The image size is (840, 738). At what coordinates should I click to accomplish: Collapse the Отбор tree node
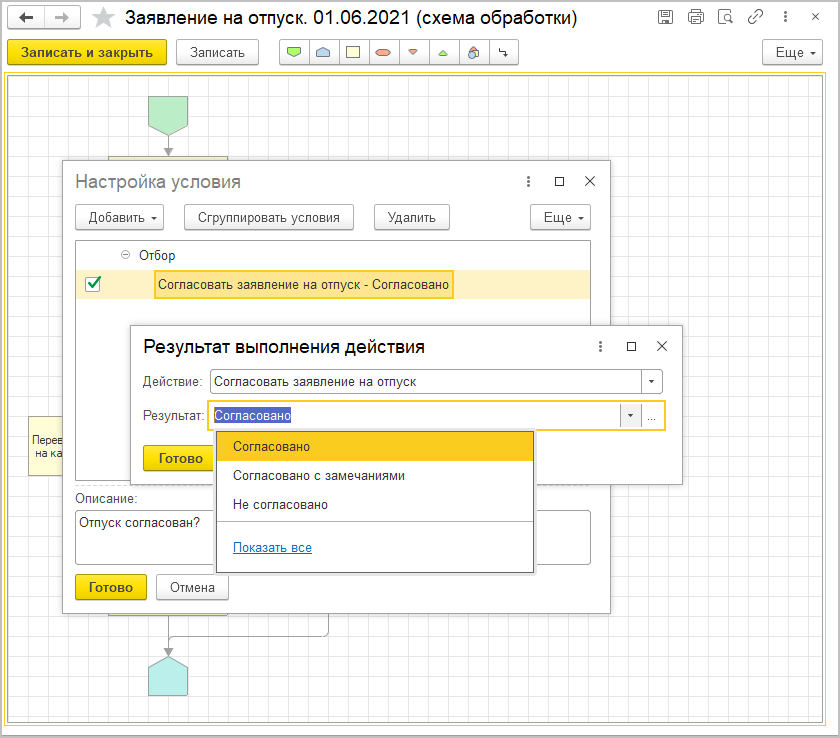[125, 255]
